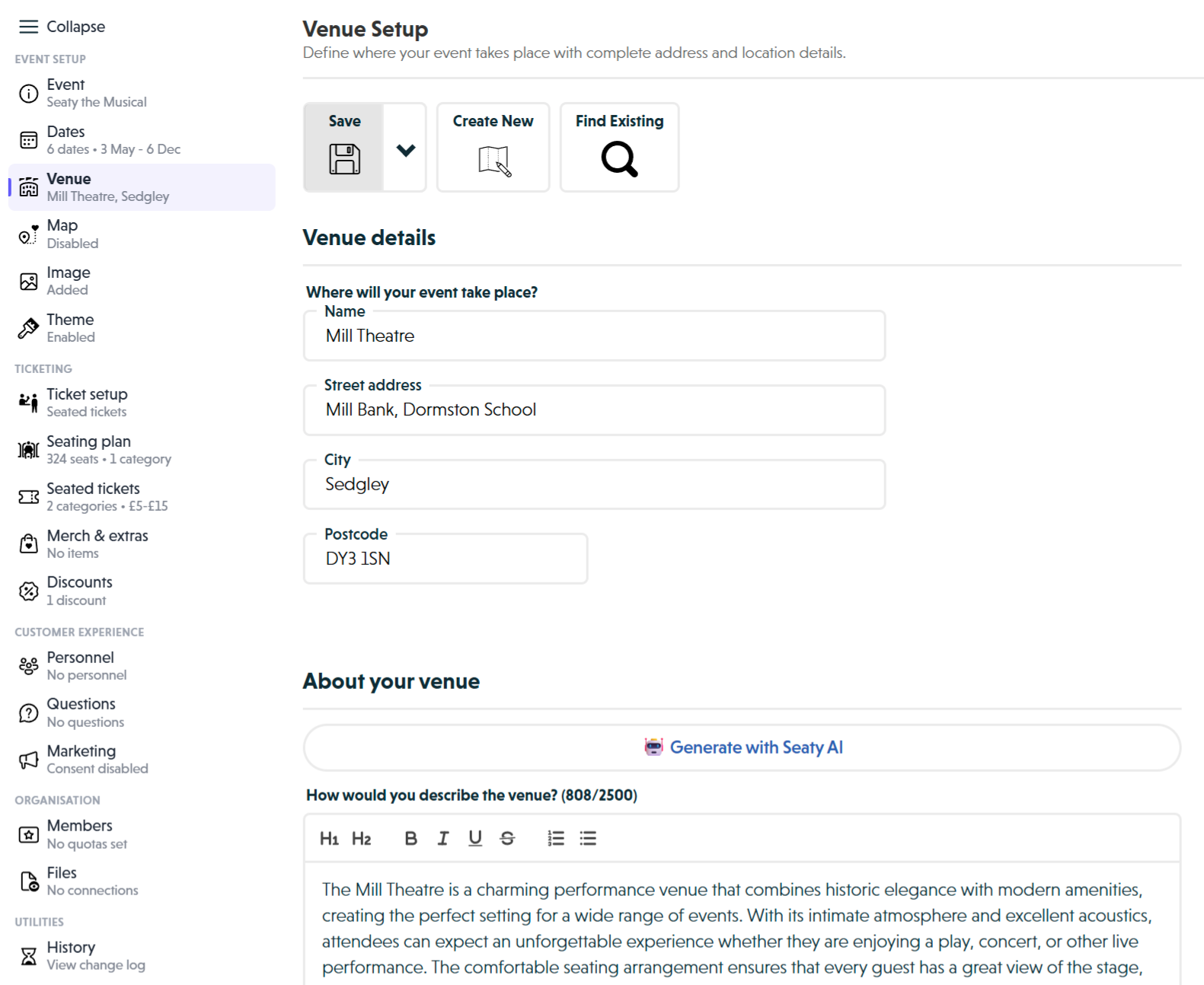
Task: Click the Seating plan seats icon
Action: pyautogui.click(x=28, y=450)
